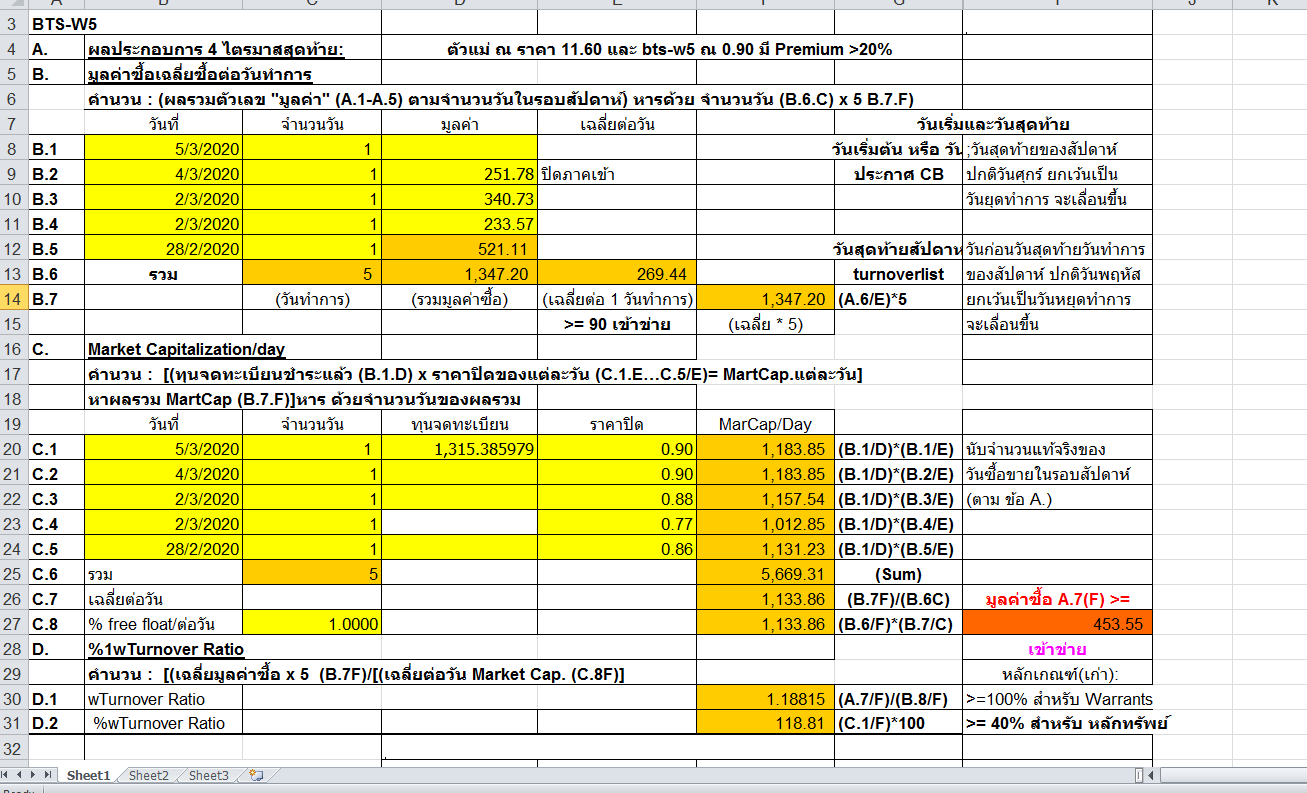1307x793 pixels.
Task: Click the Market Capitalization/day heading
Action: (186, 348)
